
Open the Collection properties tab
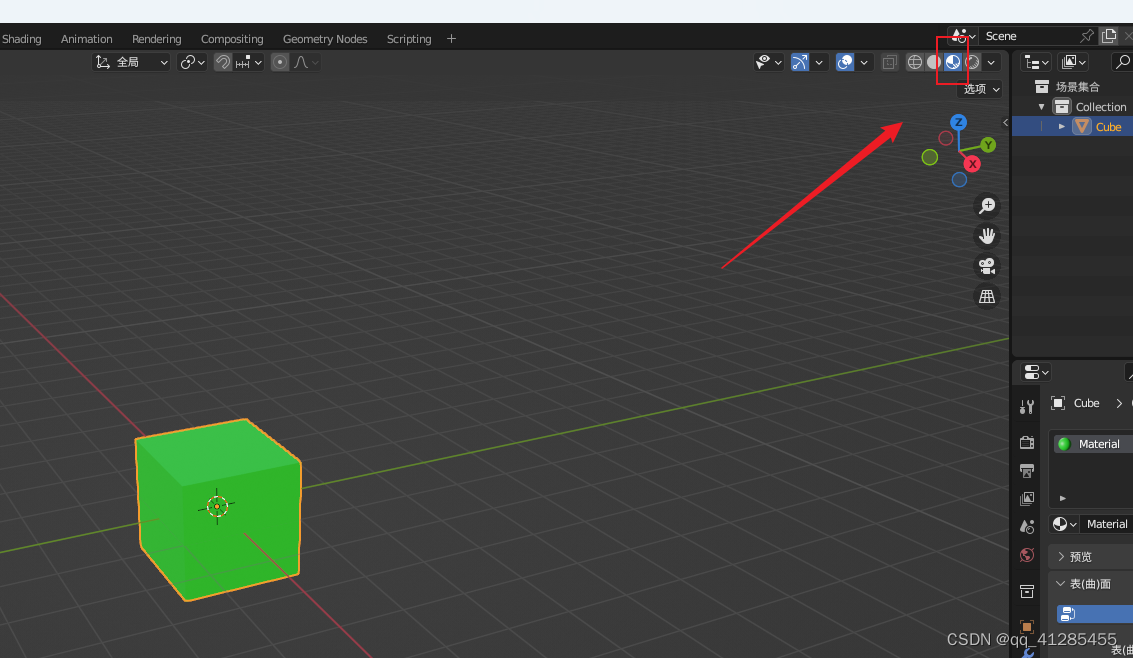pos(1027,592)
